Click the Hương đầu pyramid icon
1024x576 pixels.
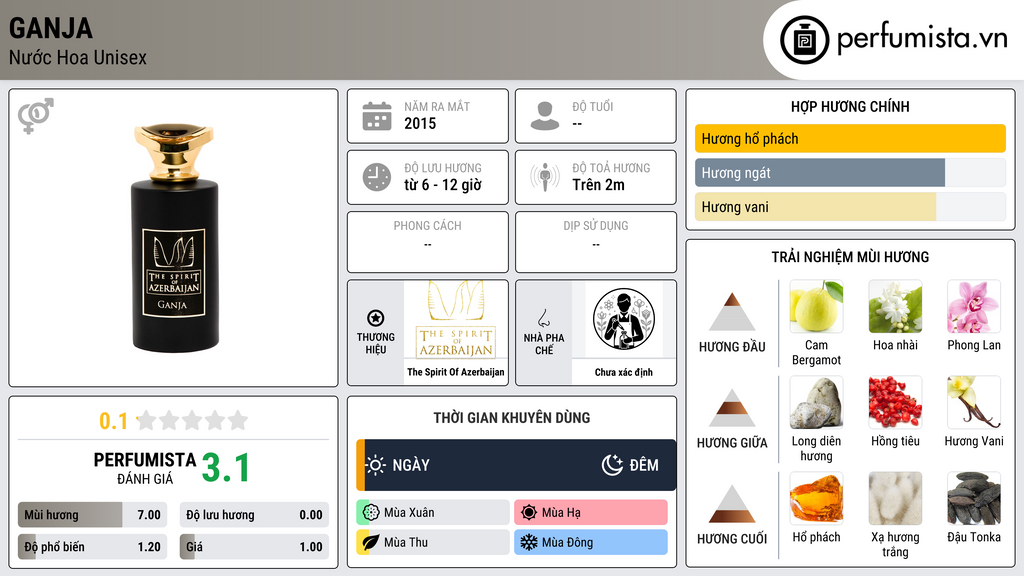732,312
